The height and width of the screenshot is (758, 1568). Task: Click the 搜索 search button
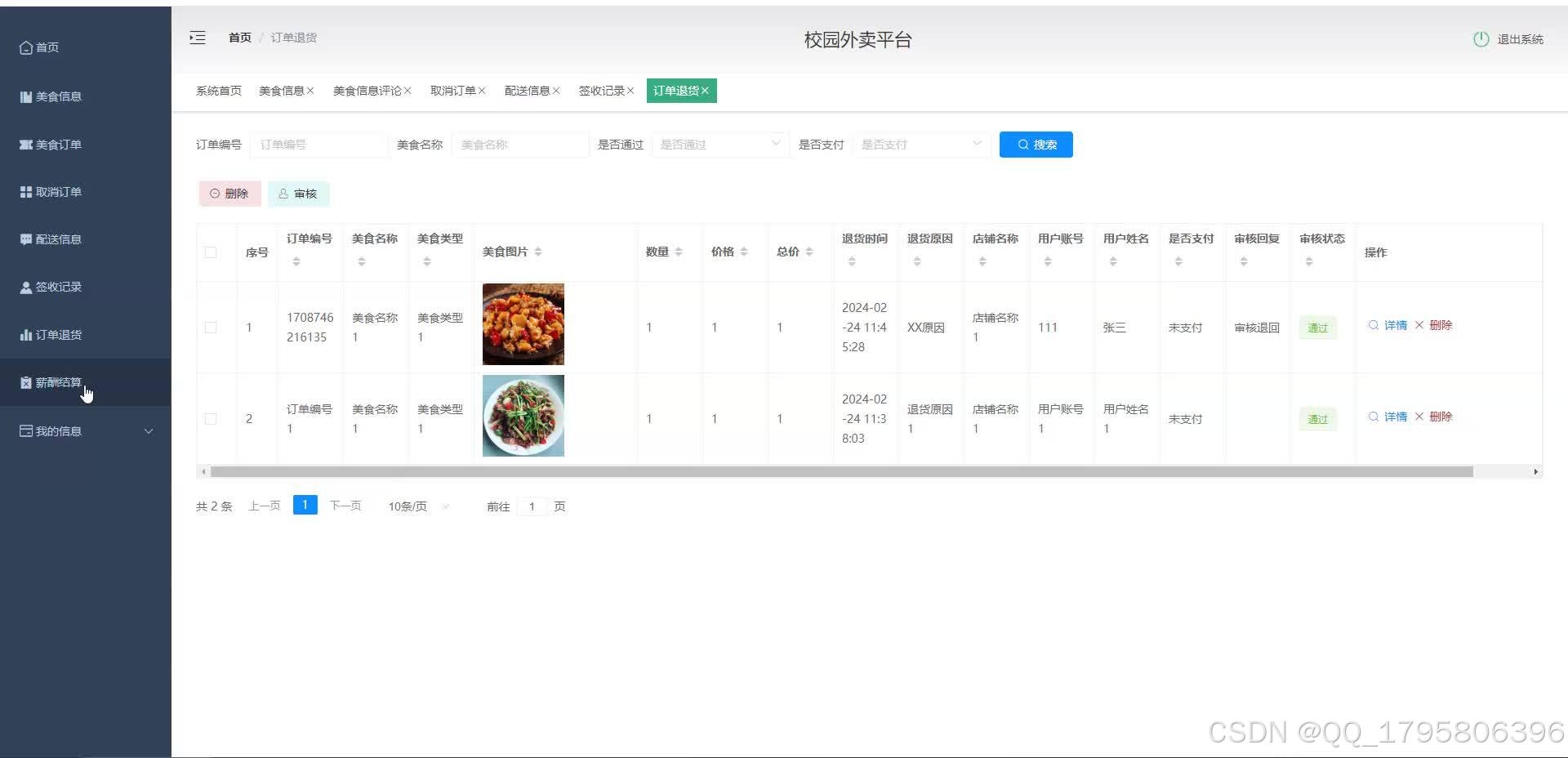(x=1036, y=144)
